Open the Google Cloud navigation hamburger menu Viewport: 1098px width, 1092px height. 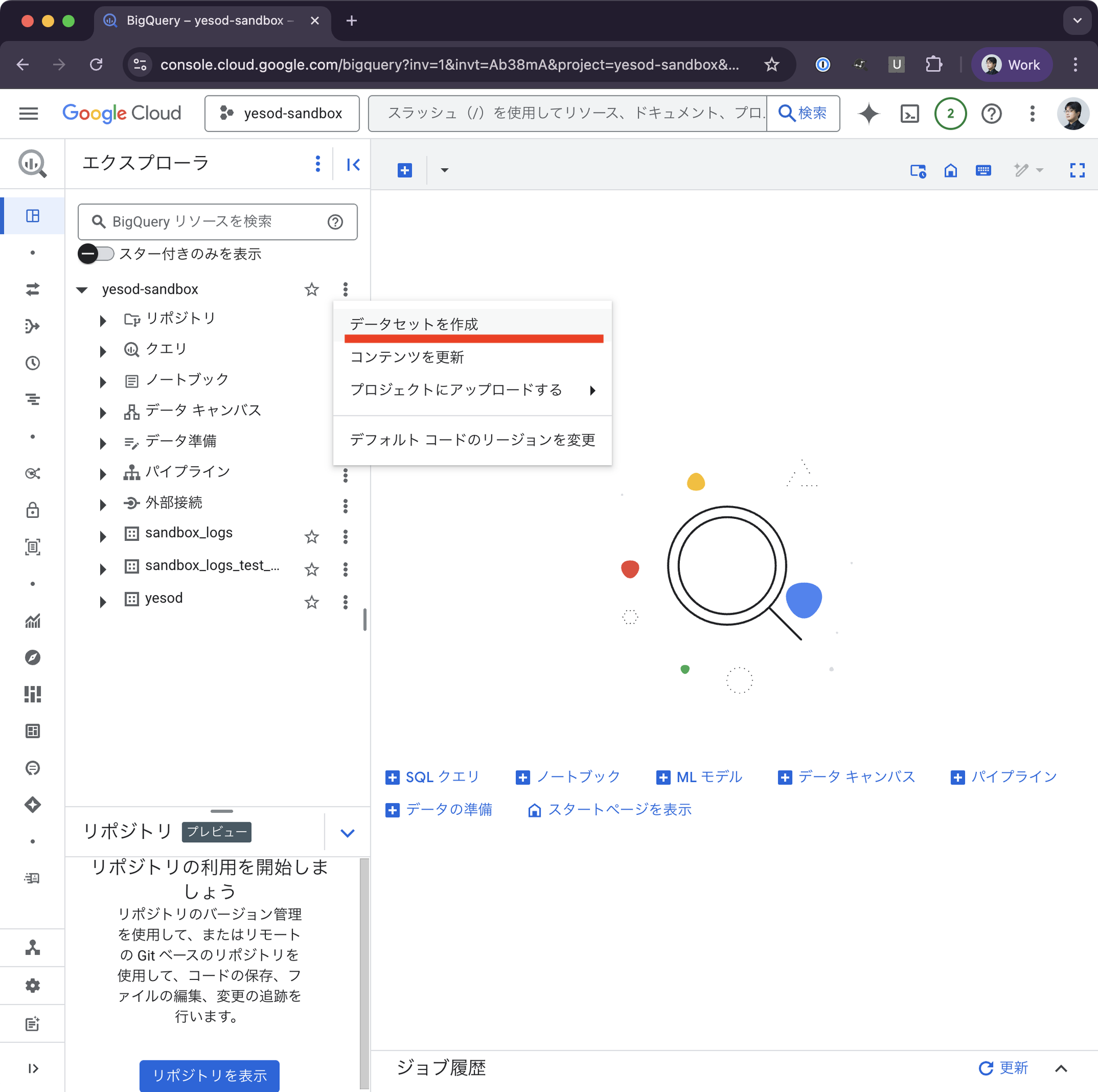28,114
